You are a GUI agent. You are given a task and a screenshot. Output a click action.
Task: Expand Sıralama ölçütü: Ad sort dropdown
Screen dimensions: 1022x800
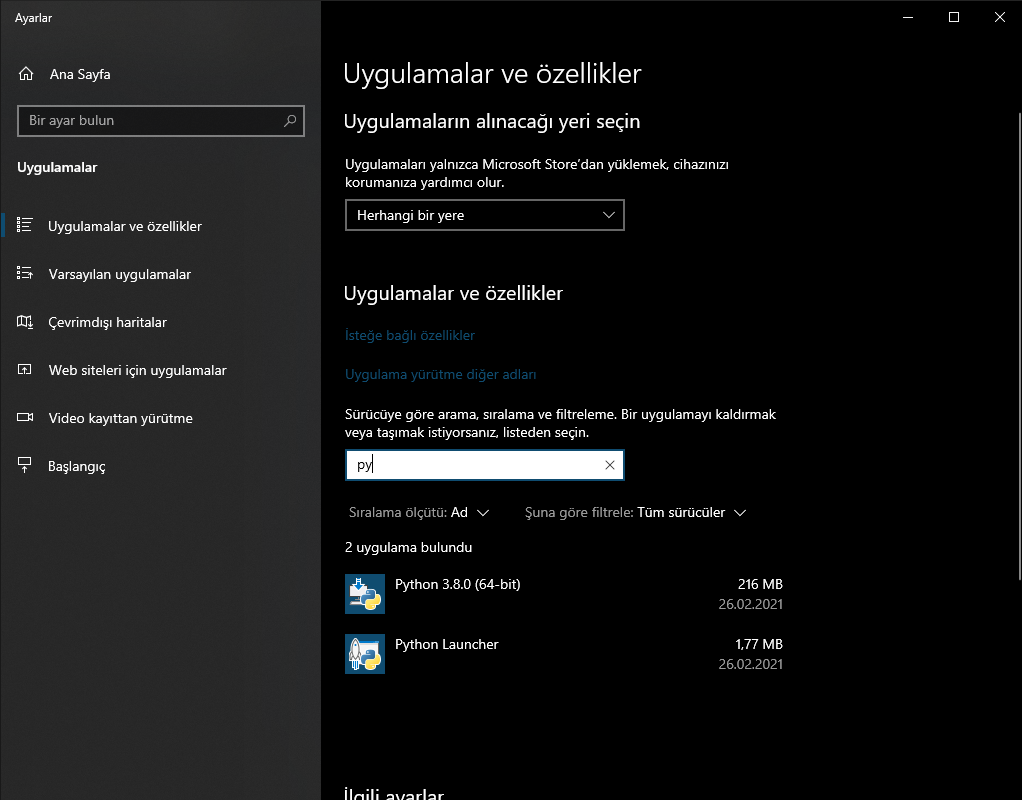(x=418, y=512)
